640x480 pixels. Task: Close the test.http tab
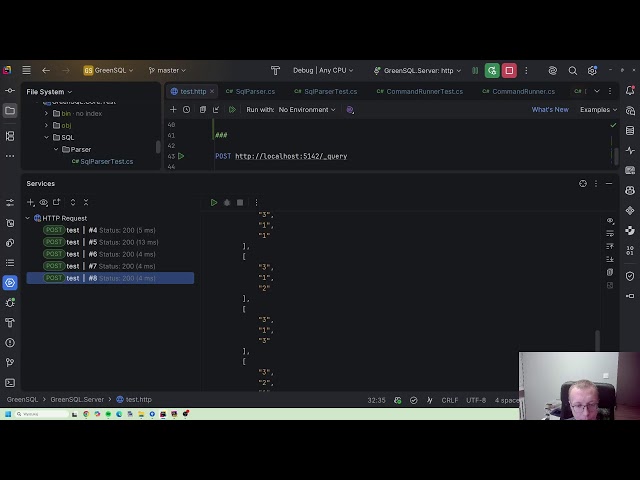tap(212, 91)
